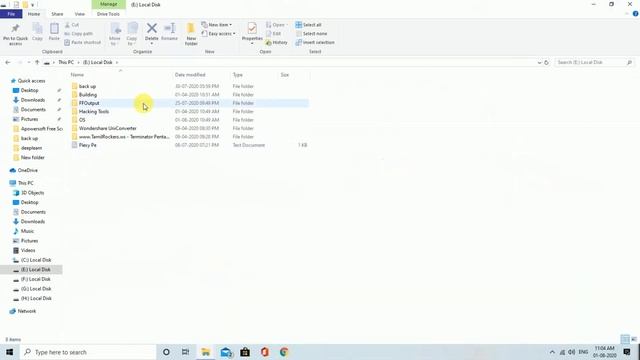Click the Cut scissors command
Image resolution: width=640 pixels, height=360 pixels.
tap(72, 25)
